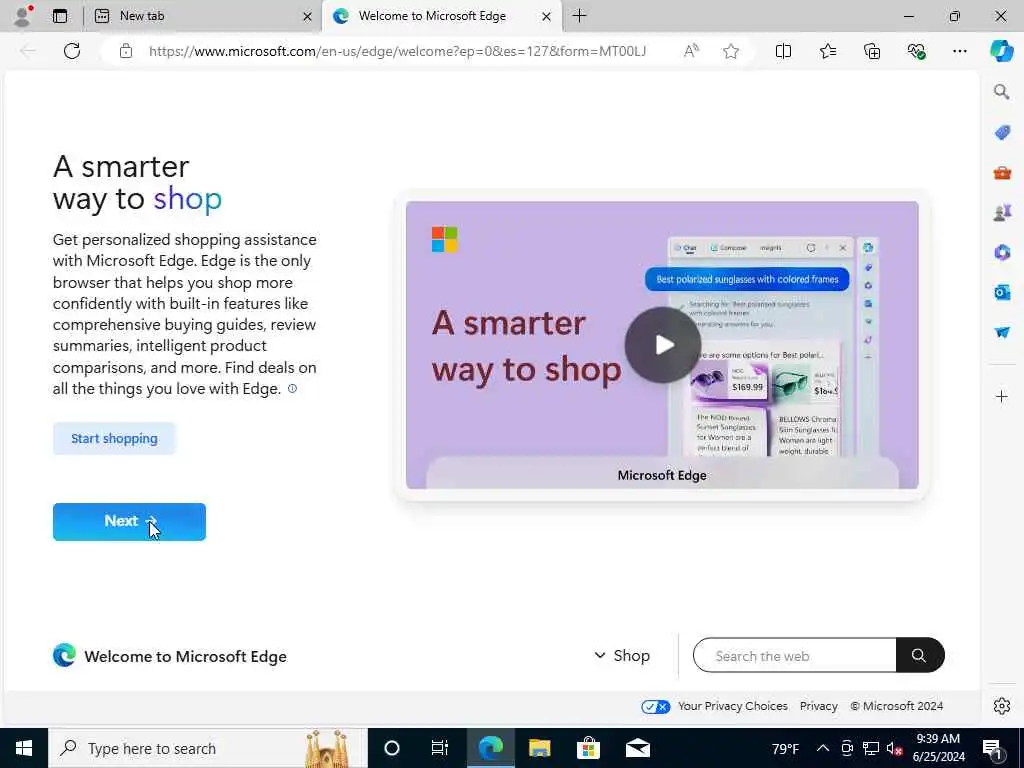This screenshot has width=1024, height=768.
Task: Click the web search magnifier button
Action: 919,655
